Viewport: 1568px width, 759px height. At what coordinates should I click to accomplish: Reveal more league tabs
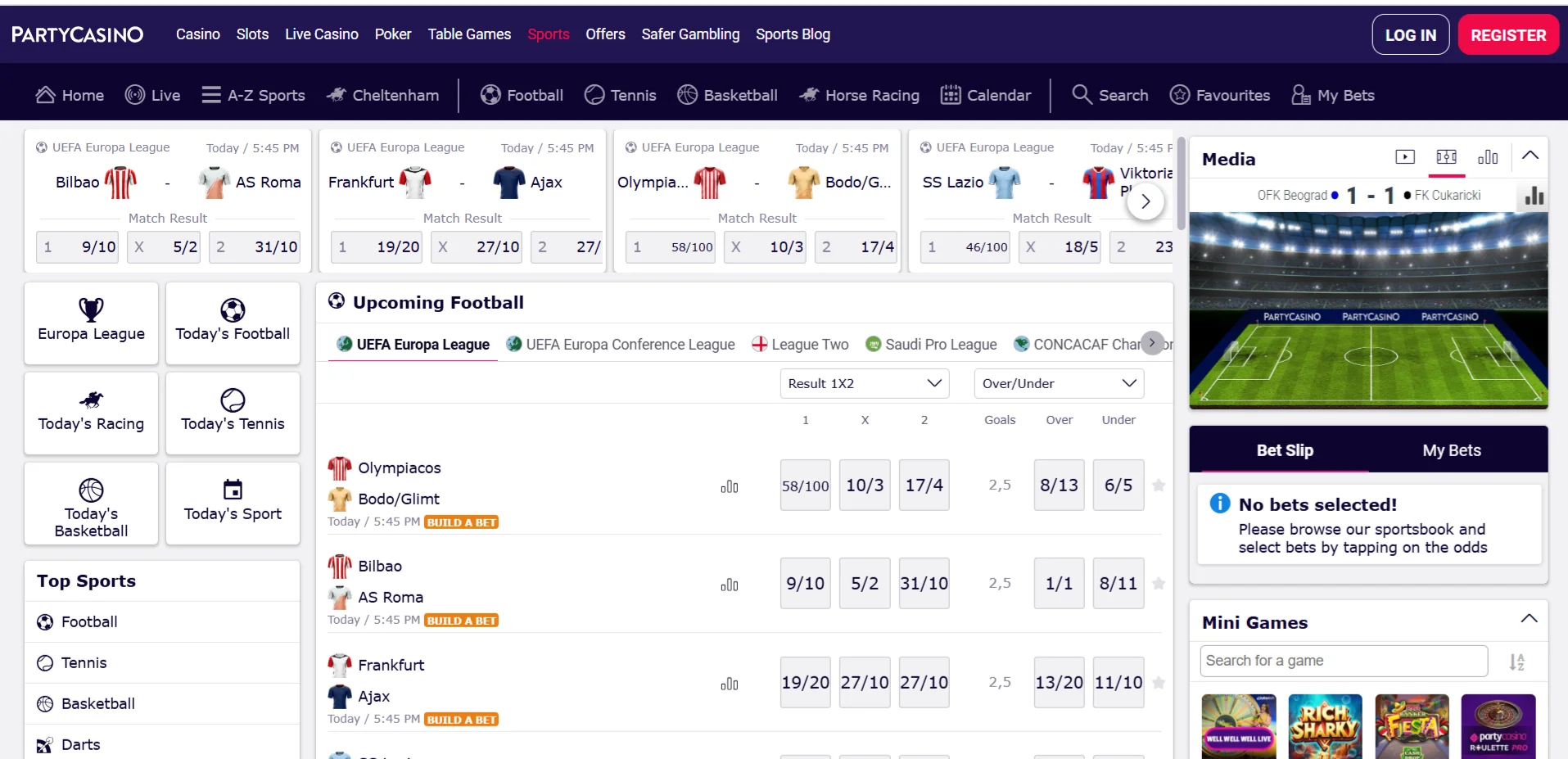click(x=1152, y=342)
